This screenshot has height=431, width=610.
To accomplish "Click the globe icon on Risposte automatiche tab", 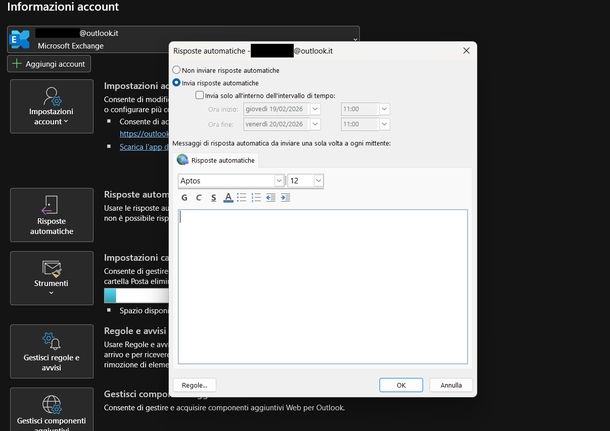I will [182, 159].
